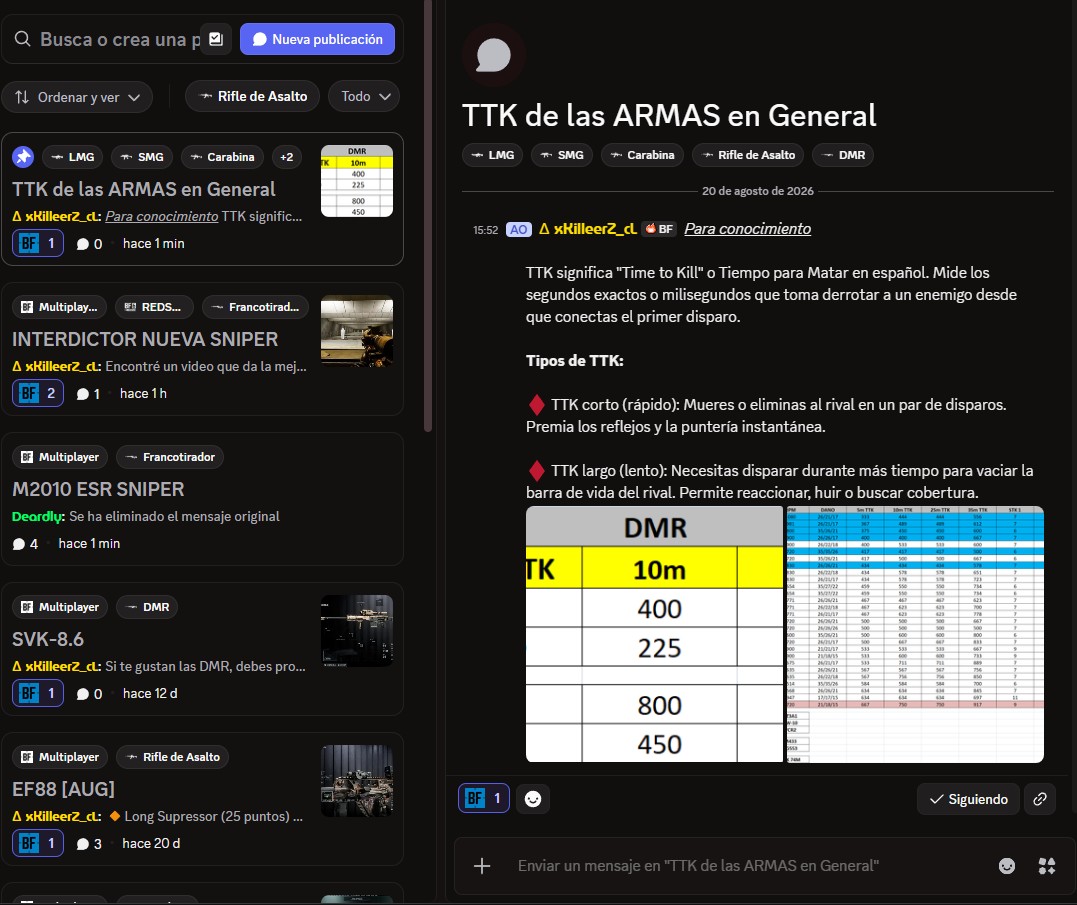Click Rifle de Asalto tag on EF88 post
Viewport: 1077px width, 905px height.
pos(172,757)
